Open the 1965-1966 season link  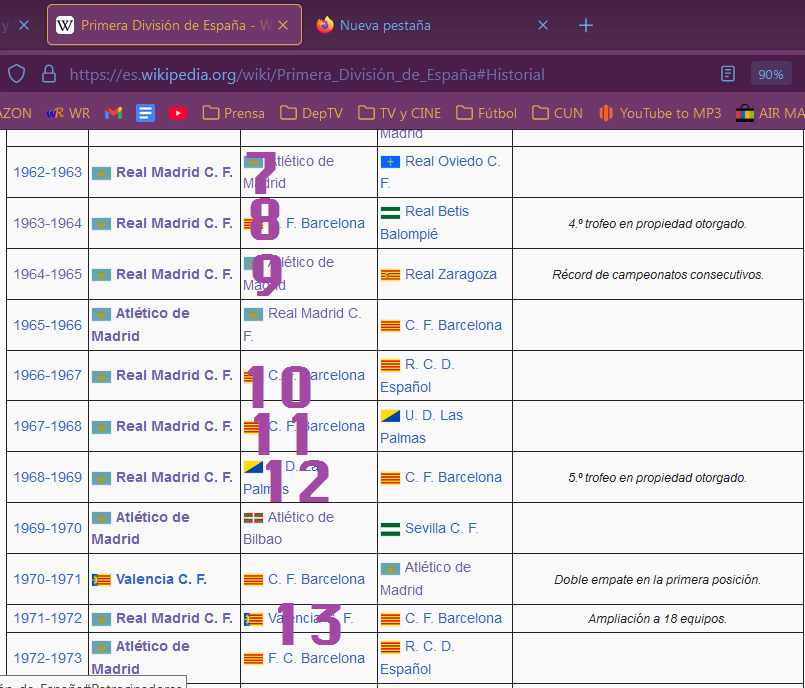click(x=47, y=325)
